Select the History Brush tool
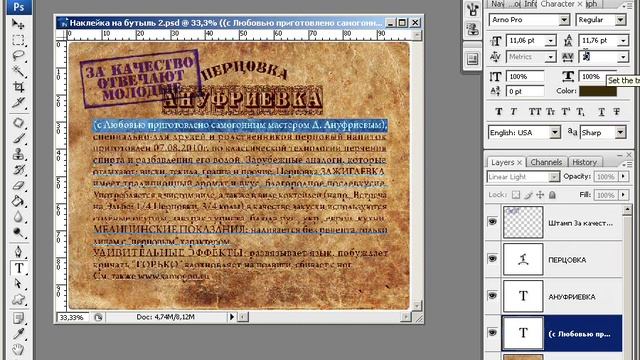 [18, 169]
